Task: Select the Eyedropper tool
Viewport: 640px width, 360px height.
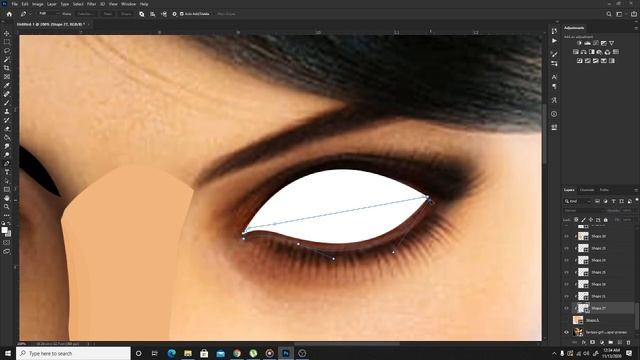Action: tap(7, 85)
